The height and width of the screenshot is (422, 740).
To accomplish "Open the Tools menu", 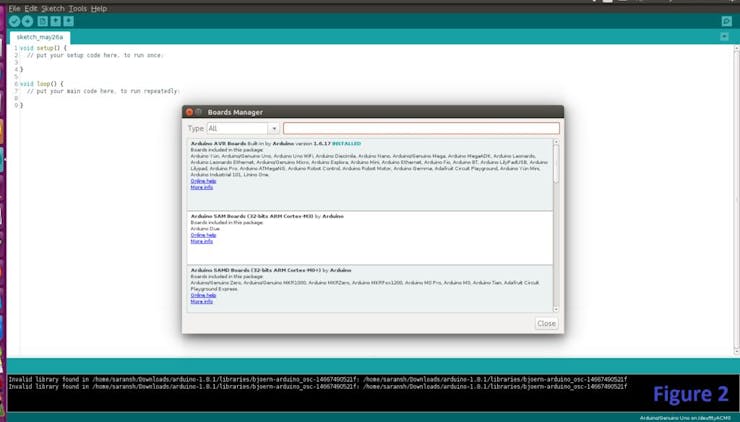I will [x=78, y=8].
